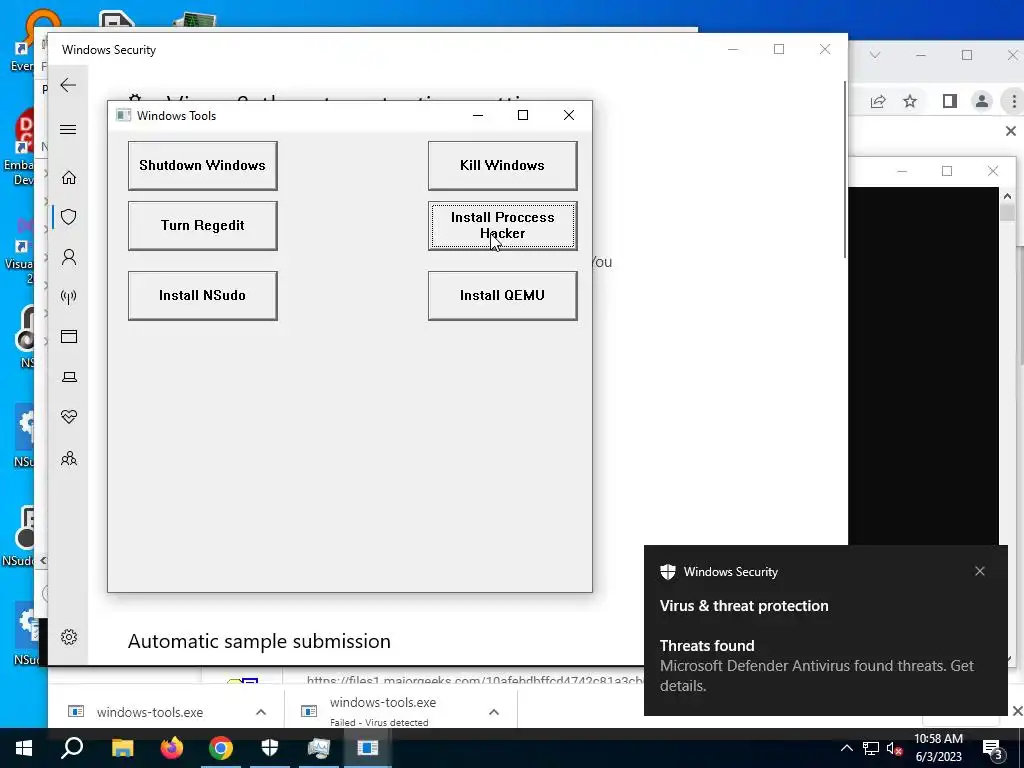Click Failed - Virus detected download item

383,712
